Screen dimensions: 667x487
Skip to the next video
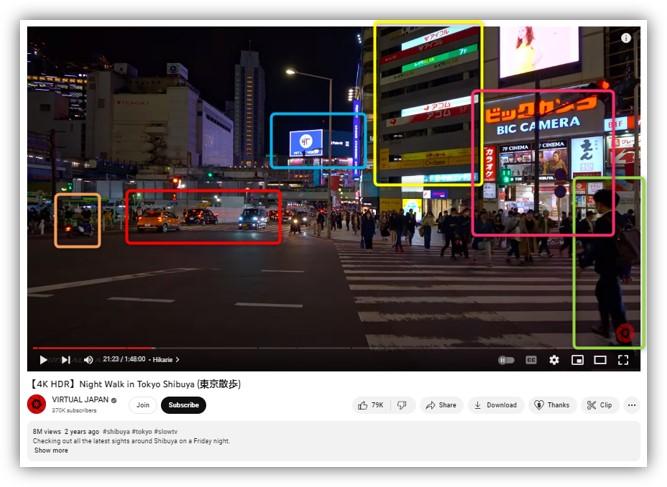66,360
